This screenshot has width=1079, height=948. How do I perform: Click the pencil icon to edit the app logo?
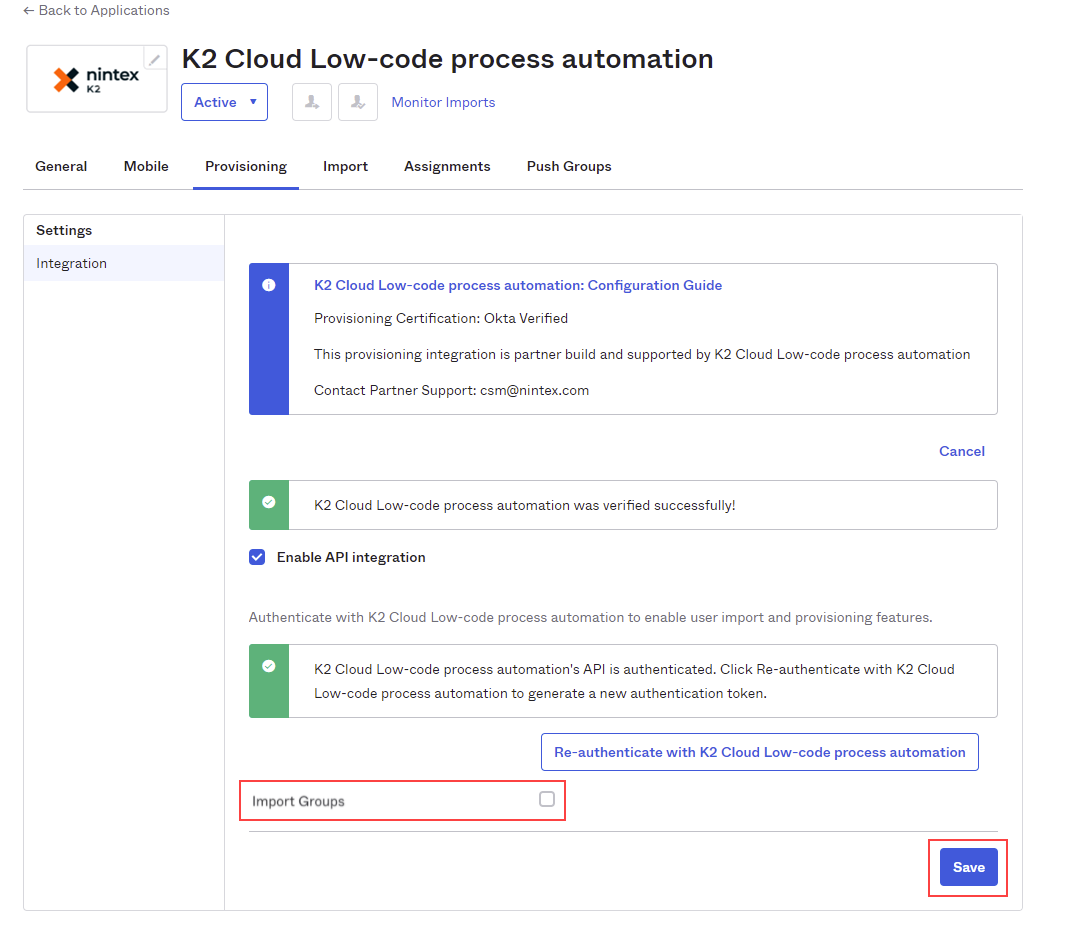click(x=154, y=59)
